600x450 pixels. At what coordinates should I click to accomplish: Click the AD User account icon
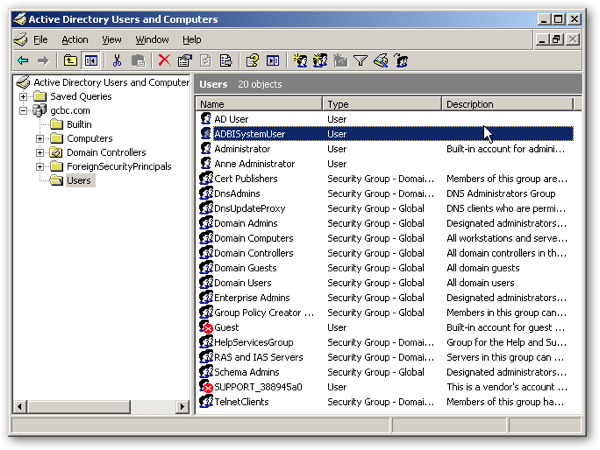click(206, 119)
